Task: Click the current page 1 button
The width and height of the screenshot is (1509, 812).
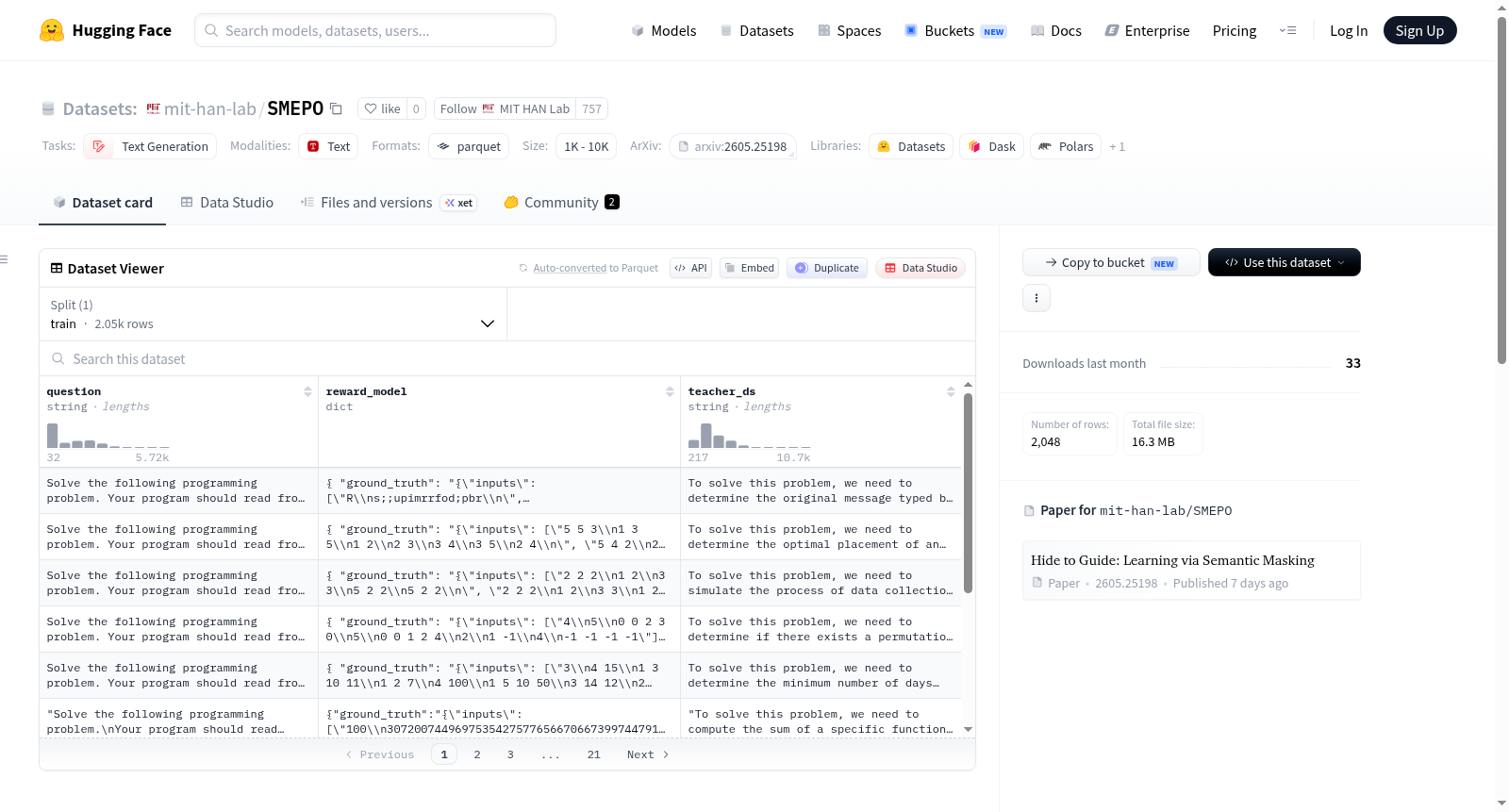Action: (444, 754)
